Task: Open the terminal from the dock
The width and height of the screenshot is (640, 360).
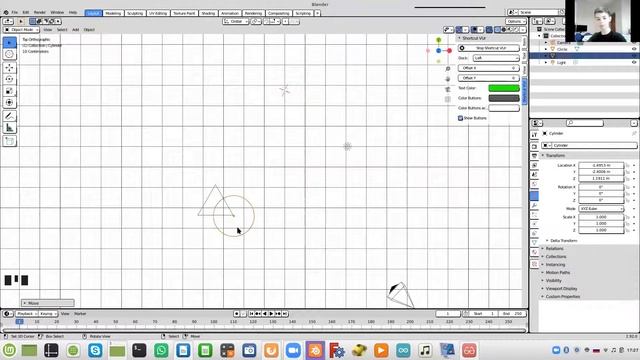Action: click(x=139, y=350)
